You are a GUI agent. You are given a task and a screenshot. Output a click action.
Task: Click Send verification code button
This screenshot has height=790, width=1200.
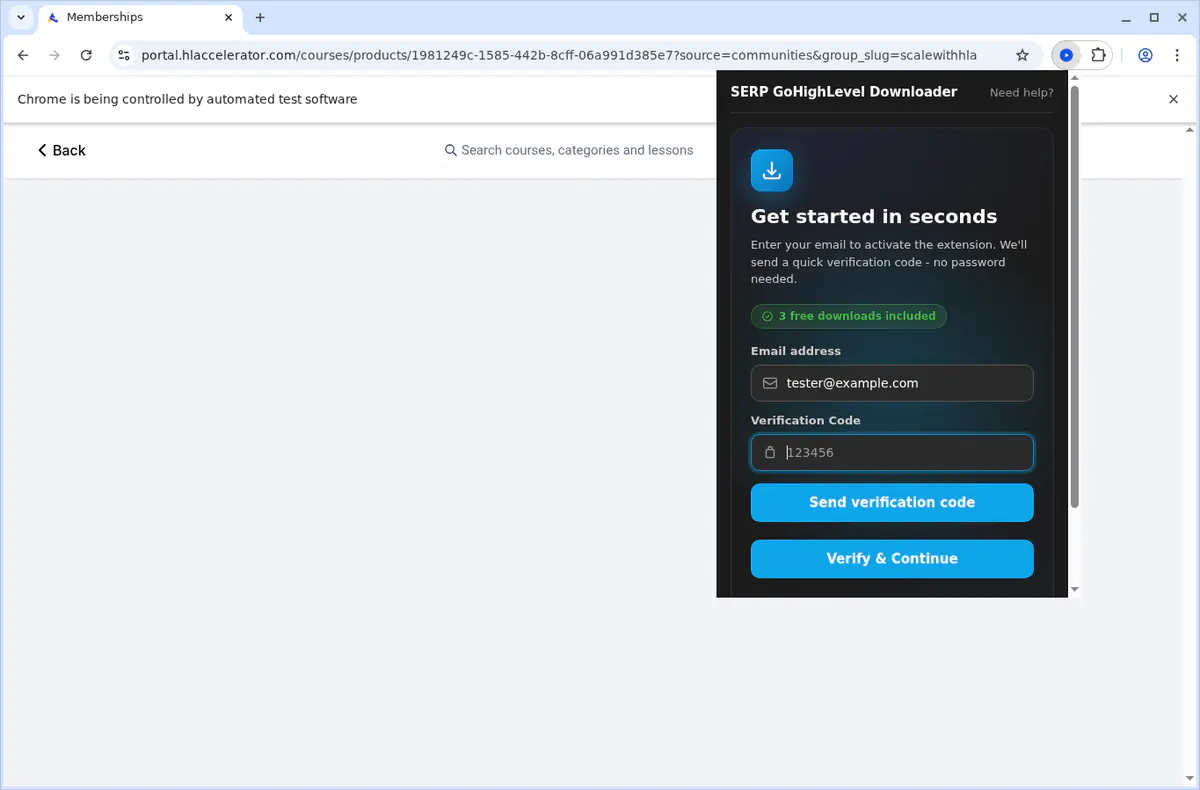[892, 502]
